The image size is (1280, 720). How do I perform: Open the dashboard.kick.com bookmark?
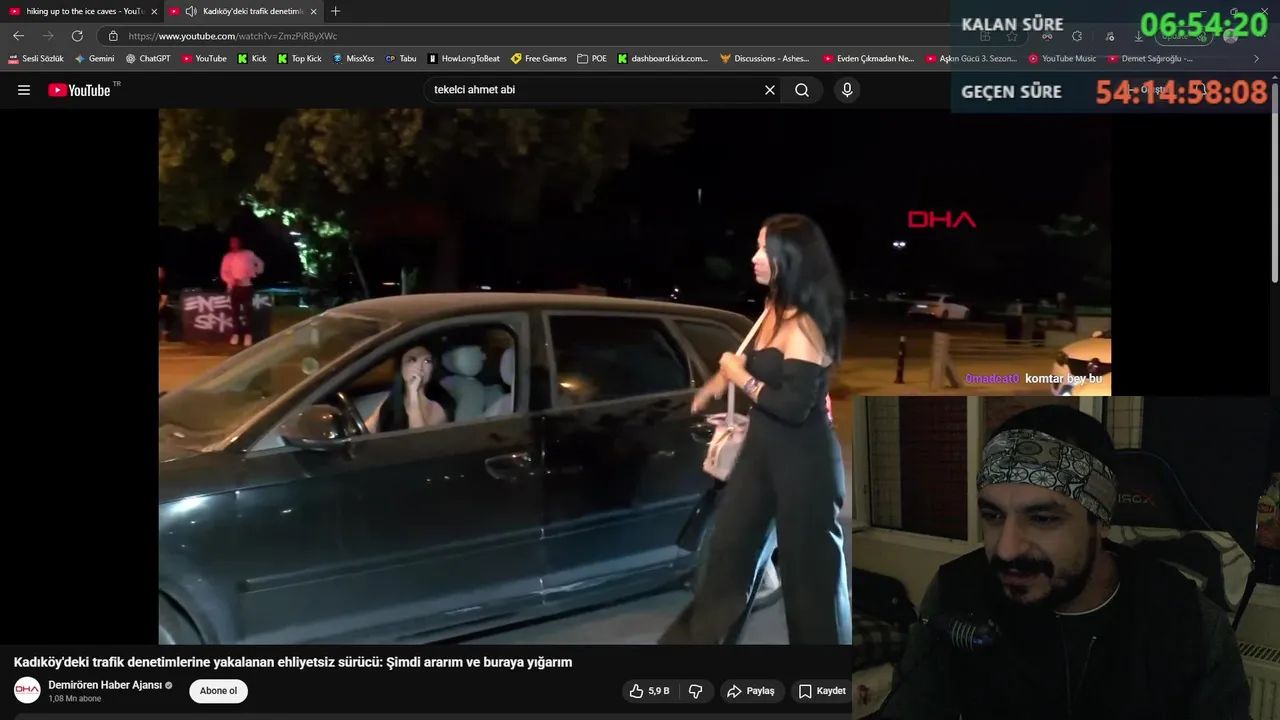663,59
